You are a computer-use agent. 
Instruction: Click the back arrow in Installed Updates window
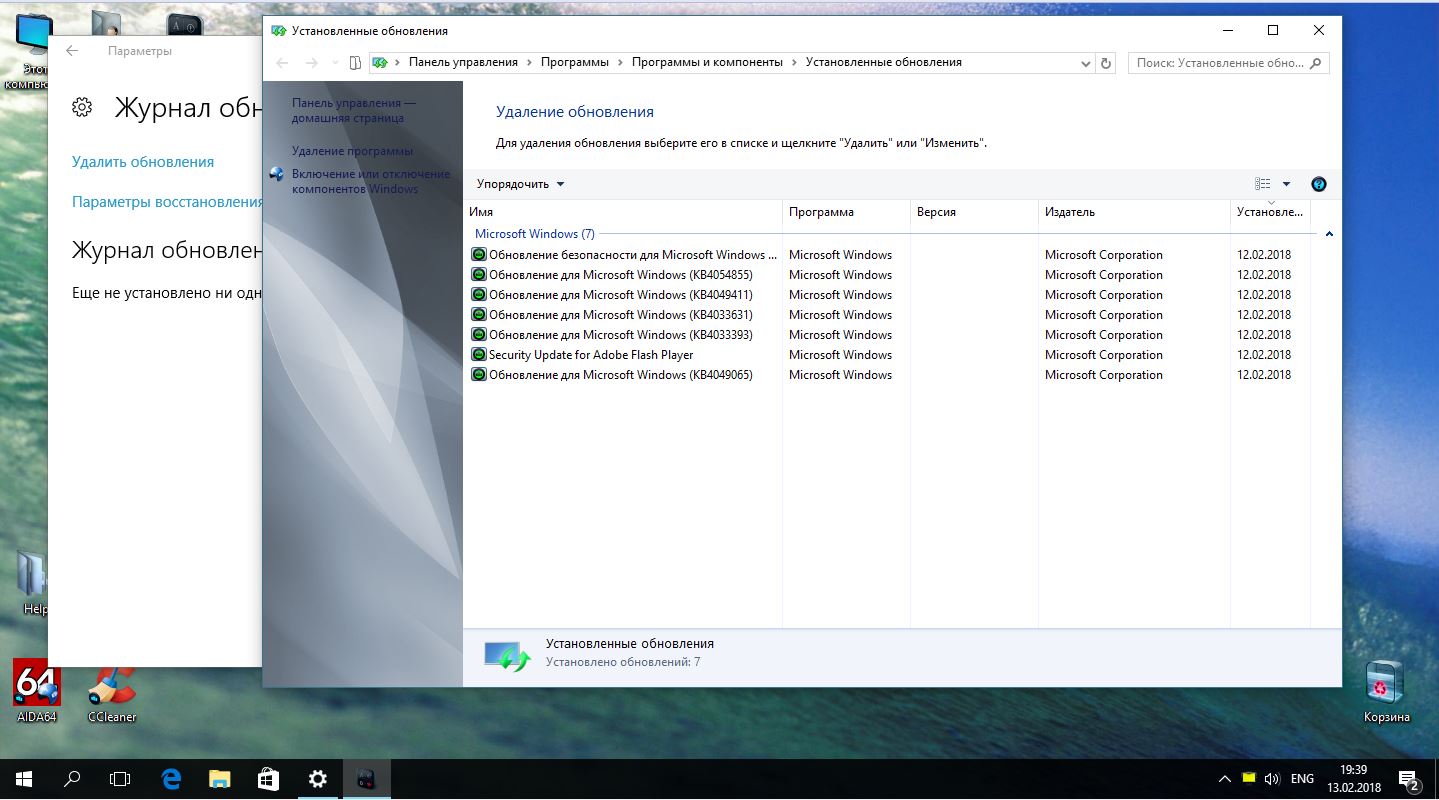(x=282, y=63)
